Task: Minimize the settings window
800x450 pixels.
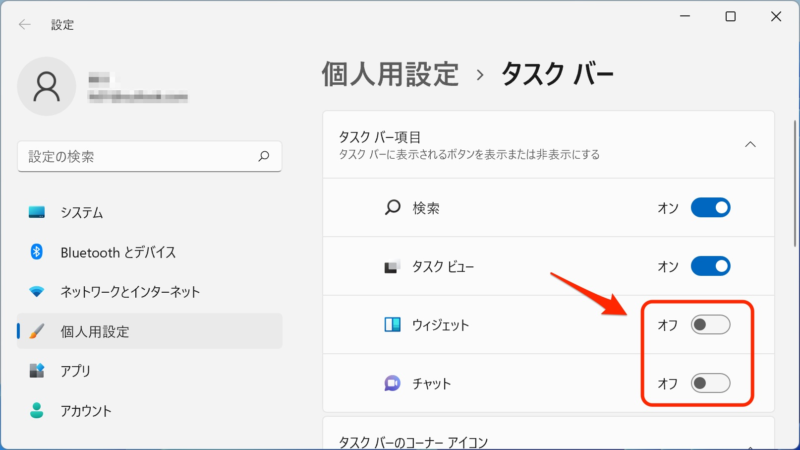Action: (685, 16)
